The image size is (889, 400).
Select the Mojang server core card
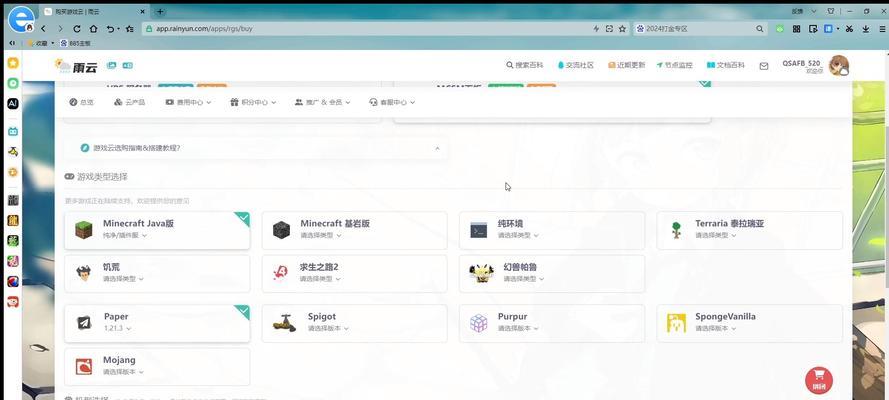157,367
